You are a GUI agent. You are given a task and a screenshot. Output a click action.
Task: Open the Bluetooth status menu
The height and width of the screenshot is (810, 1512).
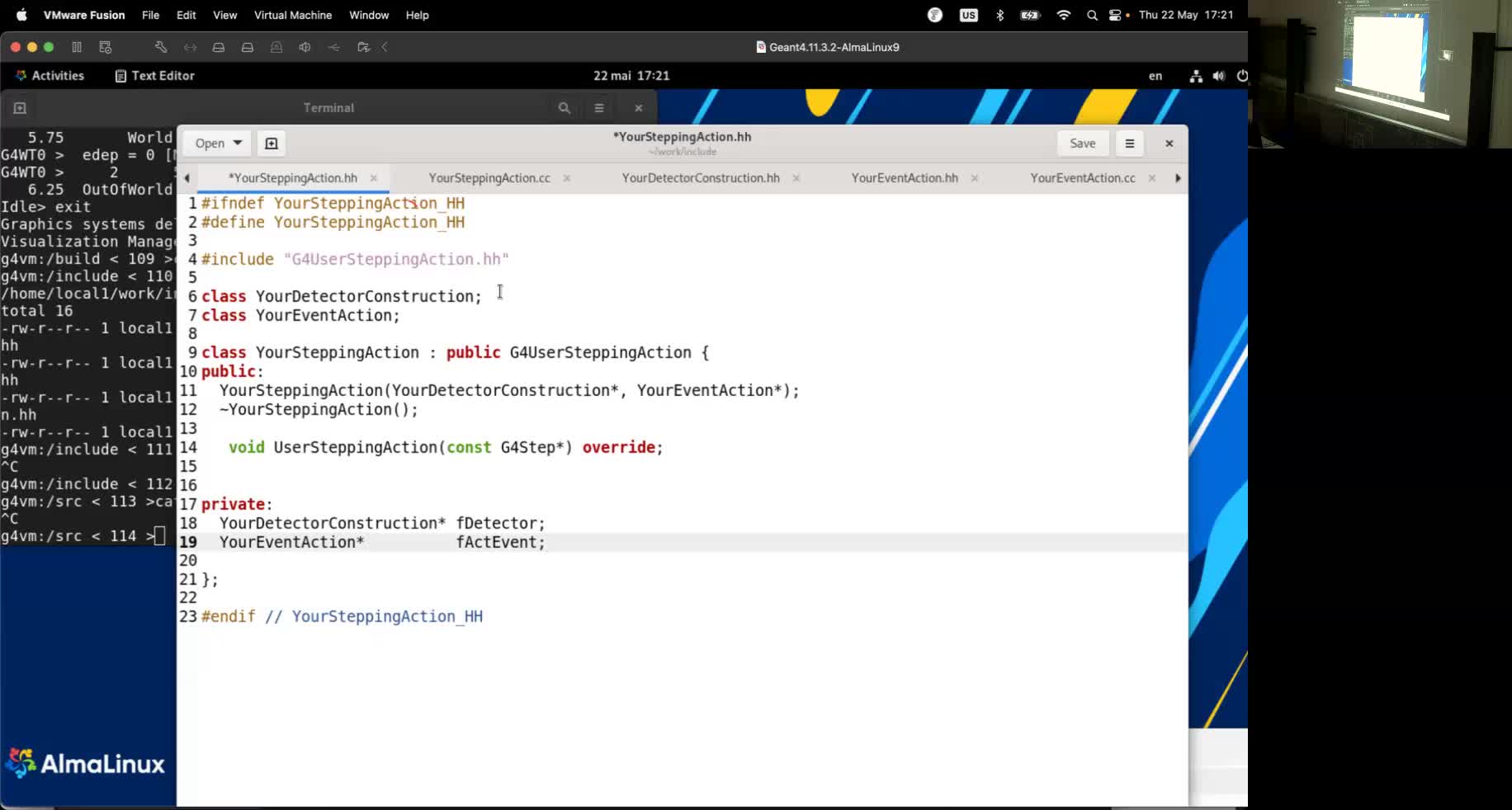pos(999,15)
